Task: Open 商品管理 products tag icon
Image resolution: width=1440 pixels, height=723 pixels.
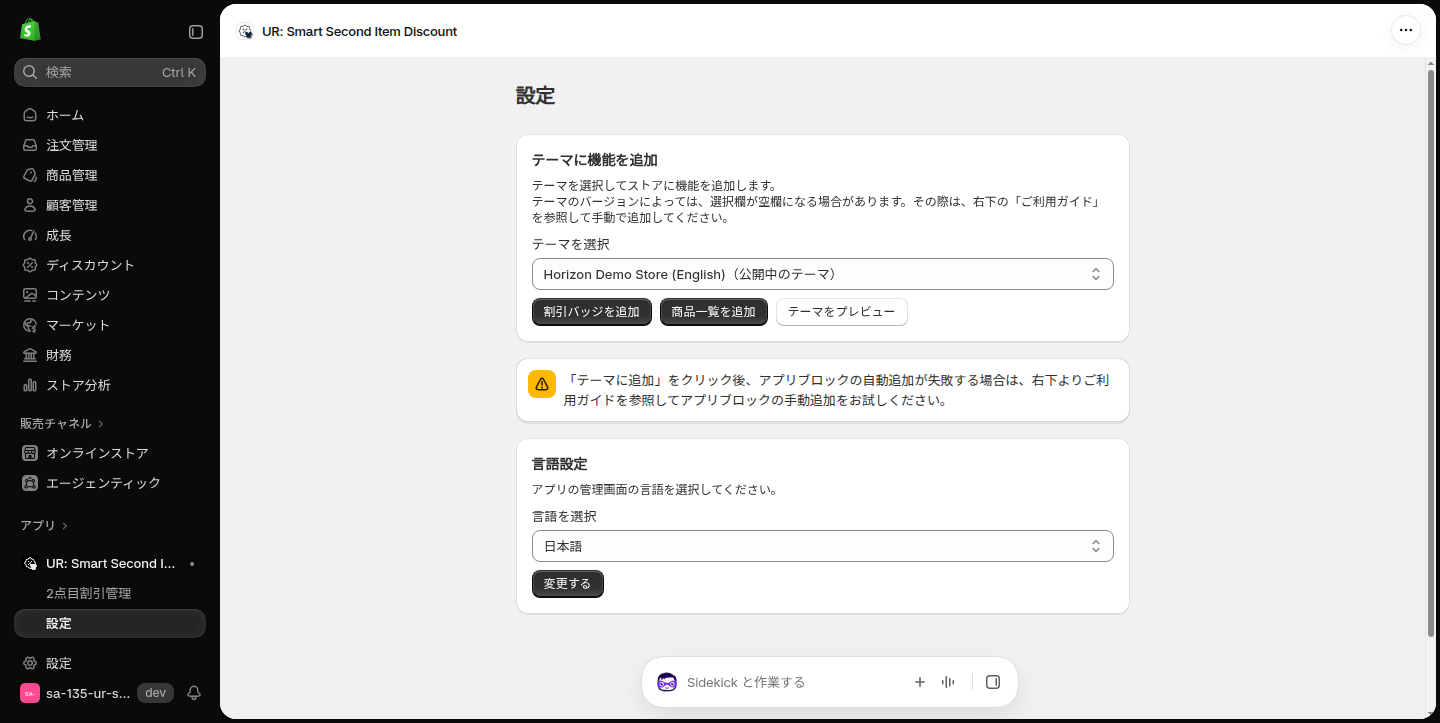Action: [x=30, y=175]
